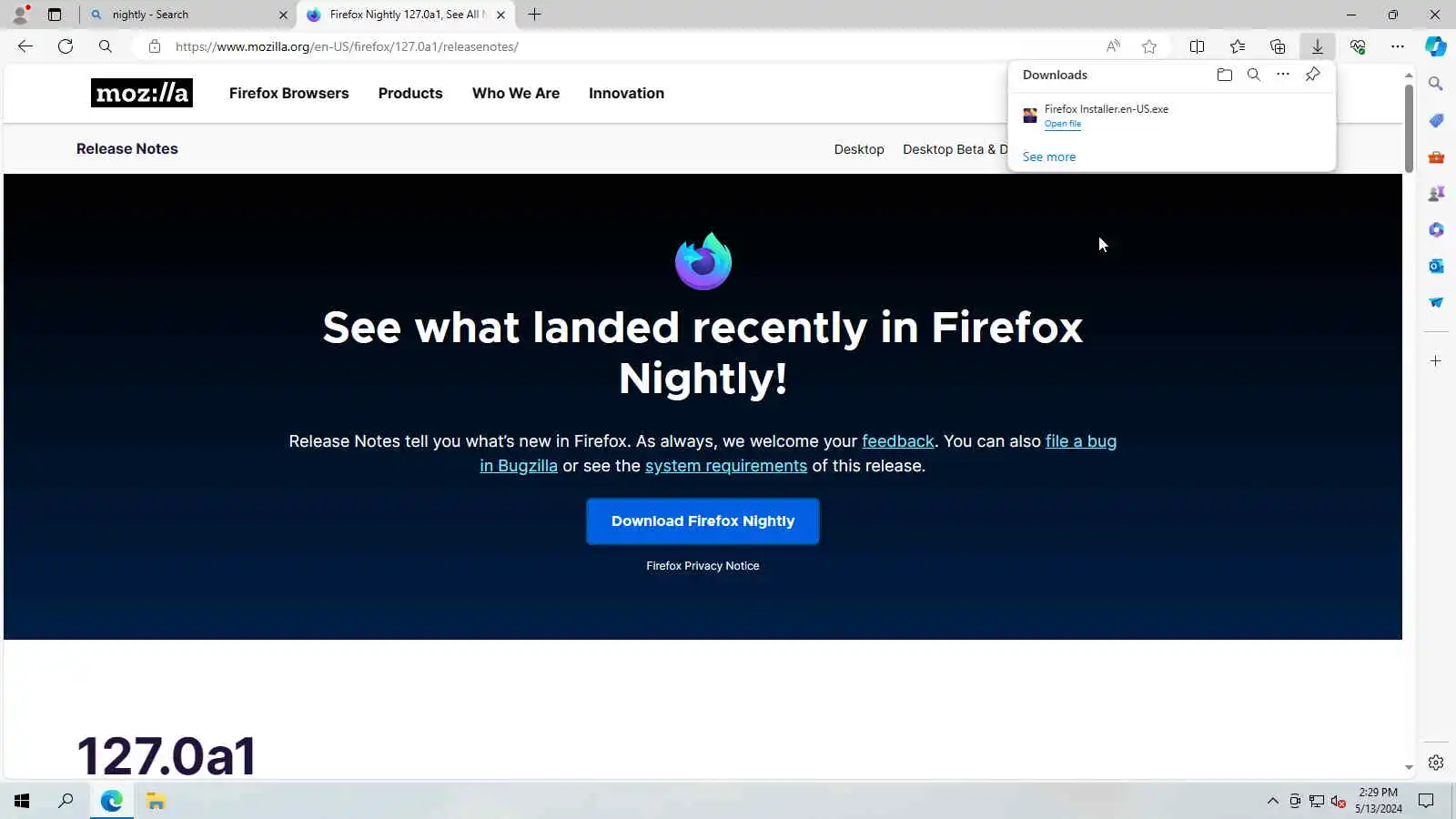This screenshot has width=1456, height=819.
Task: Activate the Read aloud icon
Action: coord(1113,46)
